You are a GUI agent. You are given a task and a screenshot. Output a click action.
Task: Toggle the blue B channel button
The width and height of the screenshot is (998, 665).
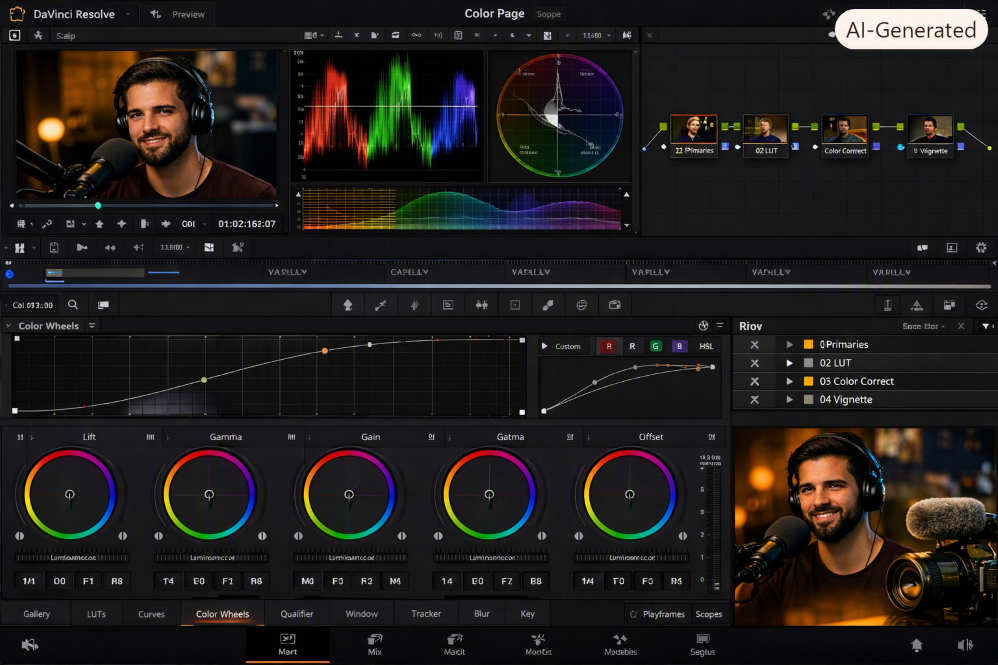pyautogui.click(x=679, y=346)
